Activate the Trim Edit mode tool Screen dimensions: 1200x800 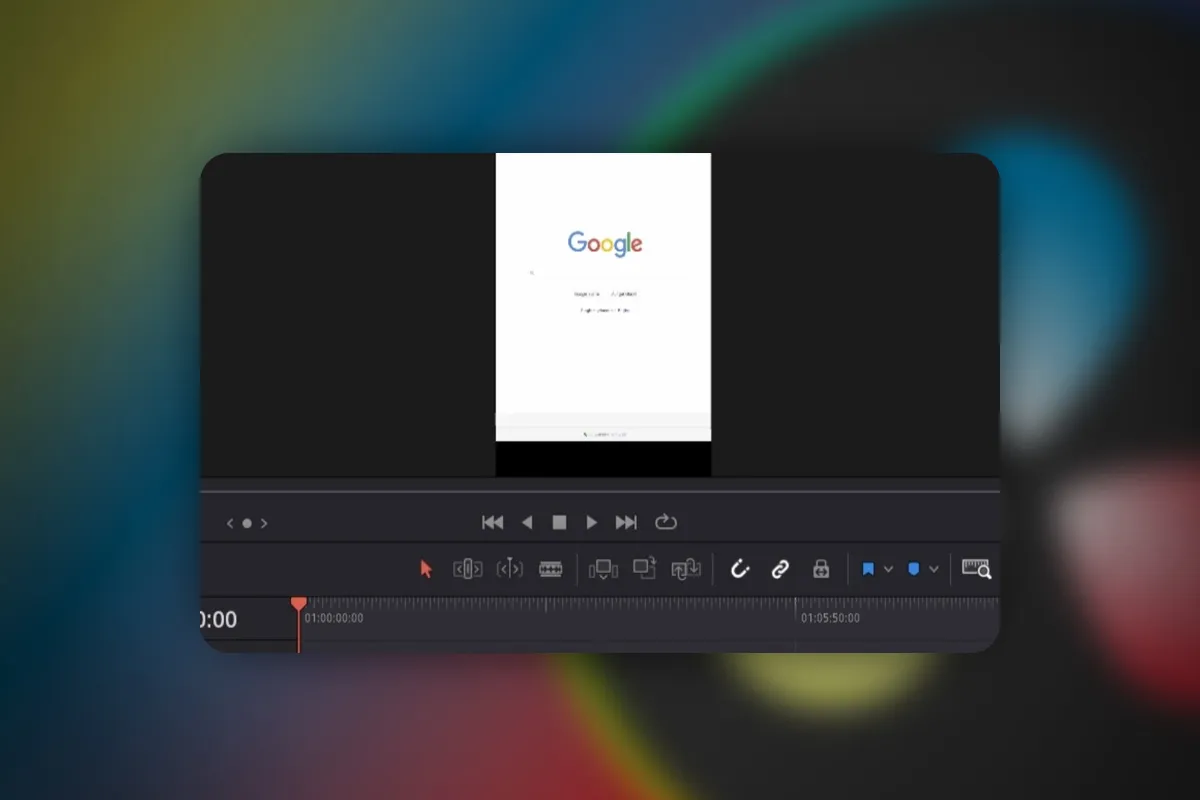pyautogui.click(x=468, y=569)
